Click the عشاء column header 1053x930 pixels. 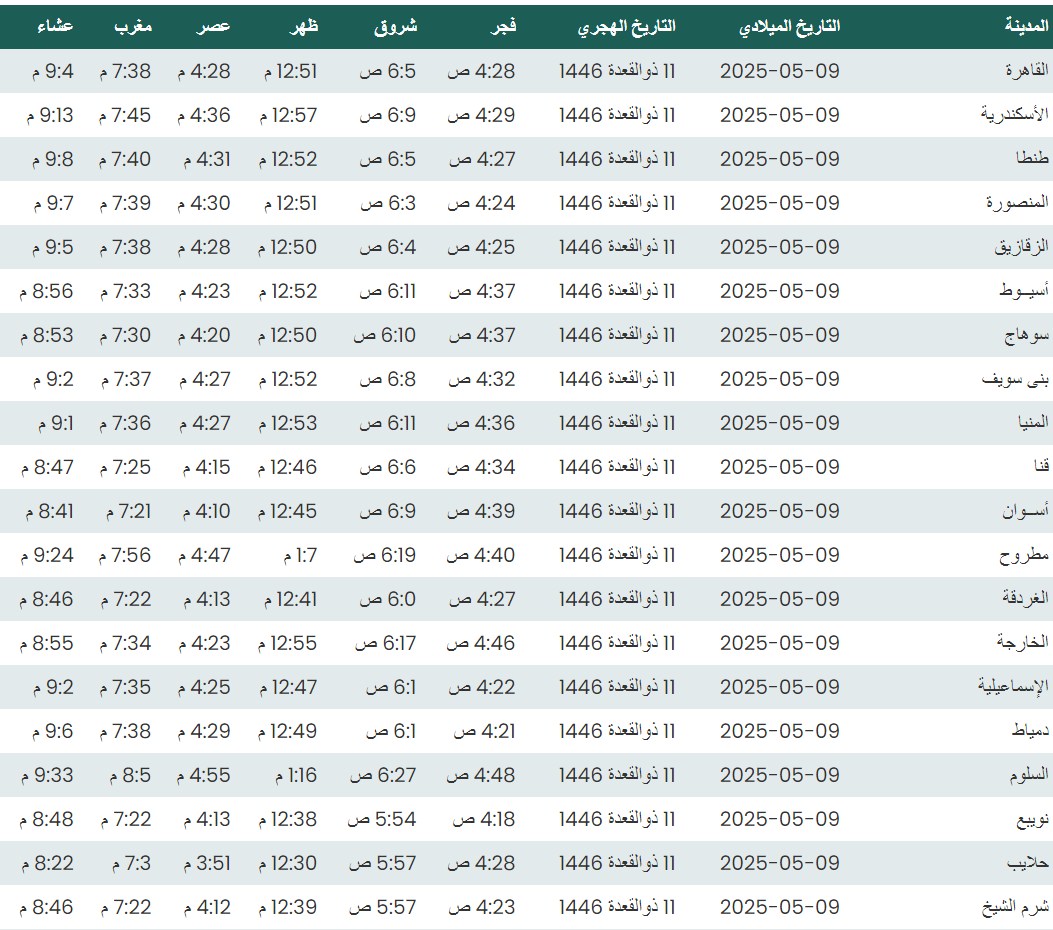[52, 27]
